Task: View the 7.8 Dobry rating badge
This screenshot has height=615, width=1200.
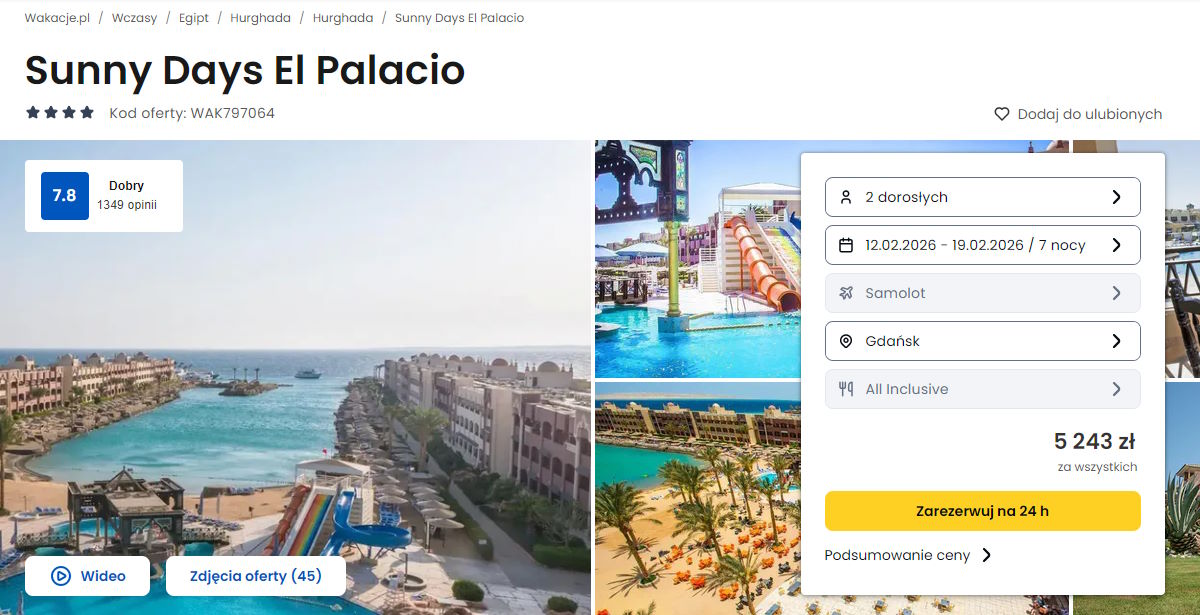Action: [104, 196]
